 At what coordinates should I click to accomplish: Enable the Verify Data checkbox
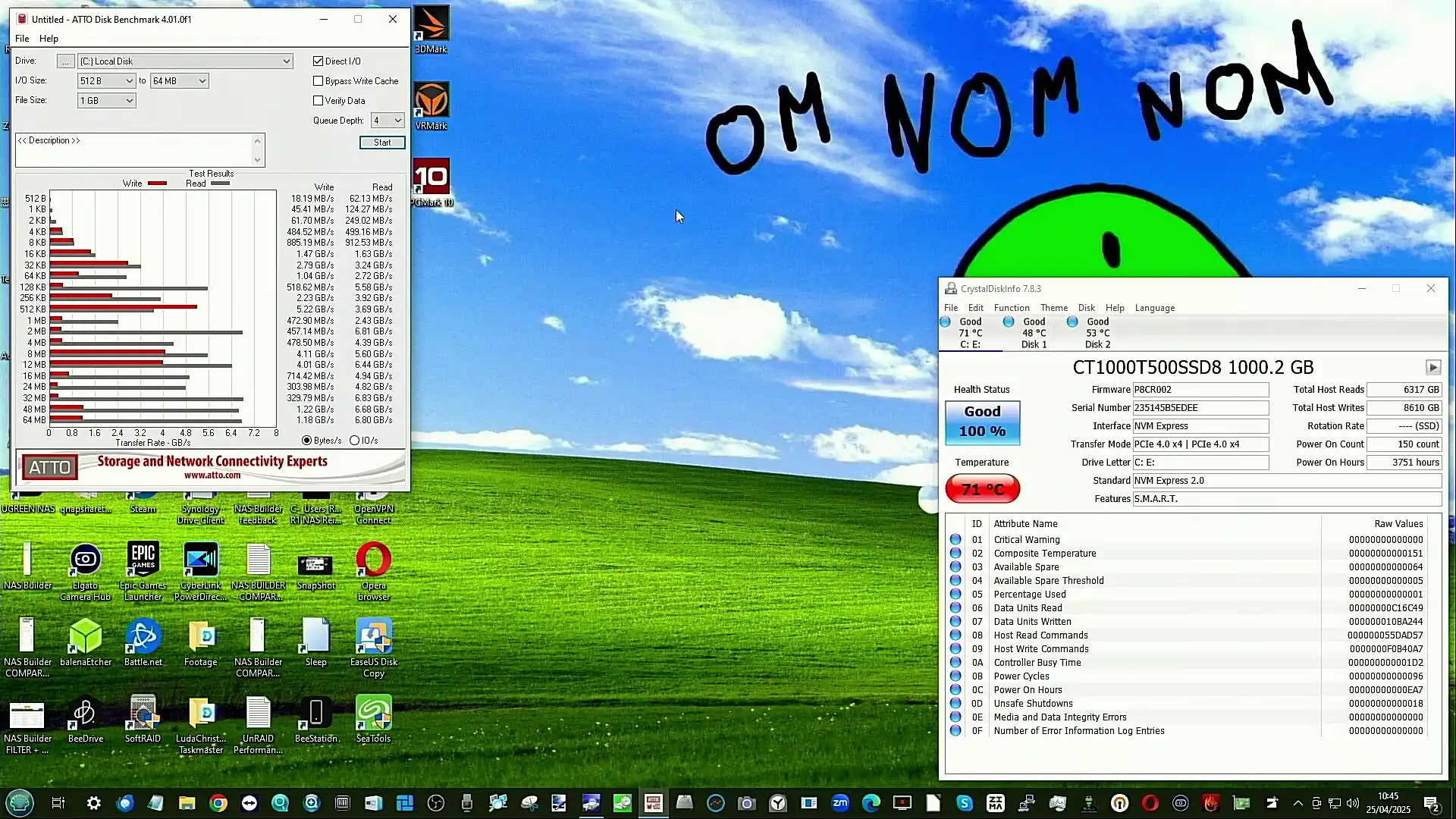coord(318,101)
